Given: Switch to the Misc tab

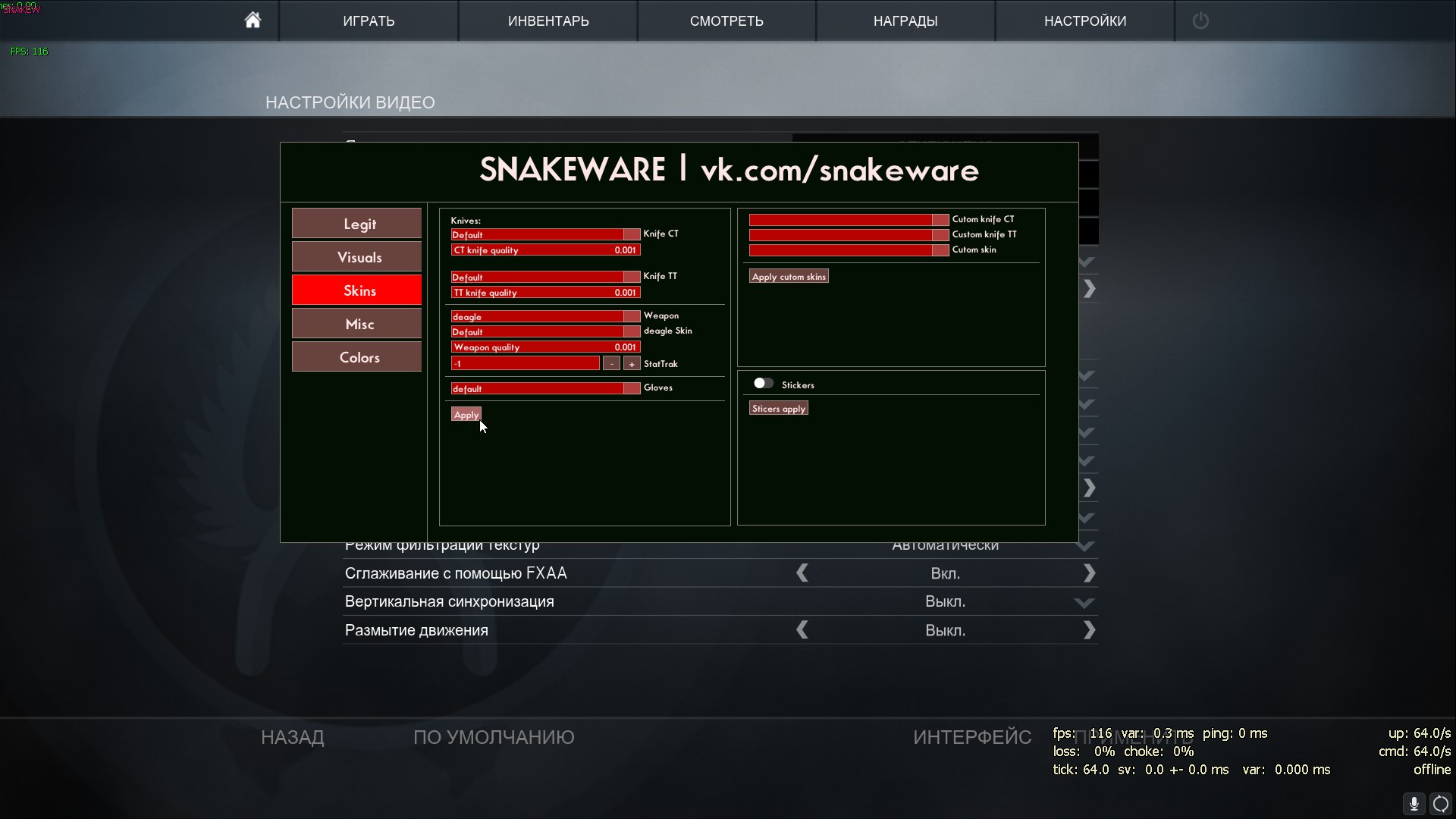Looking at the screenshot, I should tap(356, 324).
